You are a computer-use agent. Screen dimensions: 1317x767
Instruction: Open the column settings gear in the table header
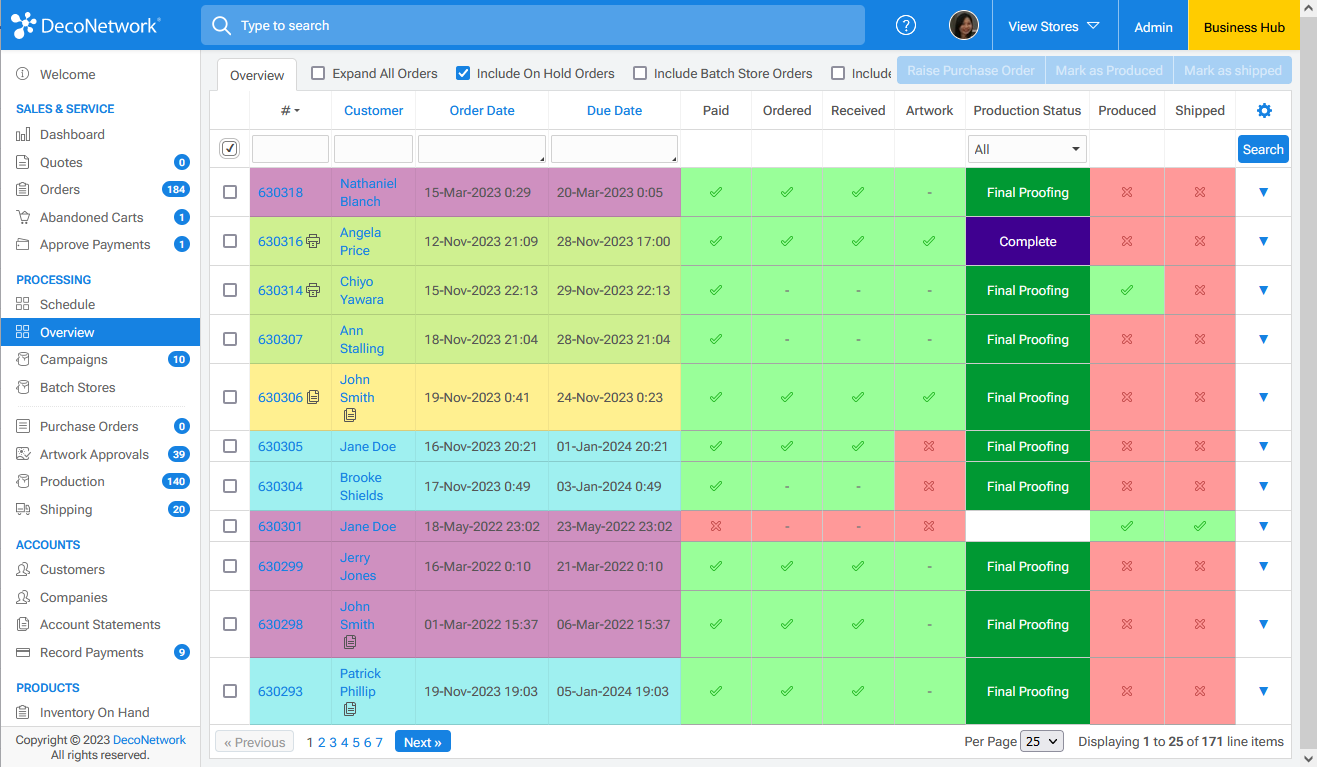(1263, 110)
